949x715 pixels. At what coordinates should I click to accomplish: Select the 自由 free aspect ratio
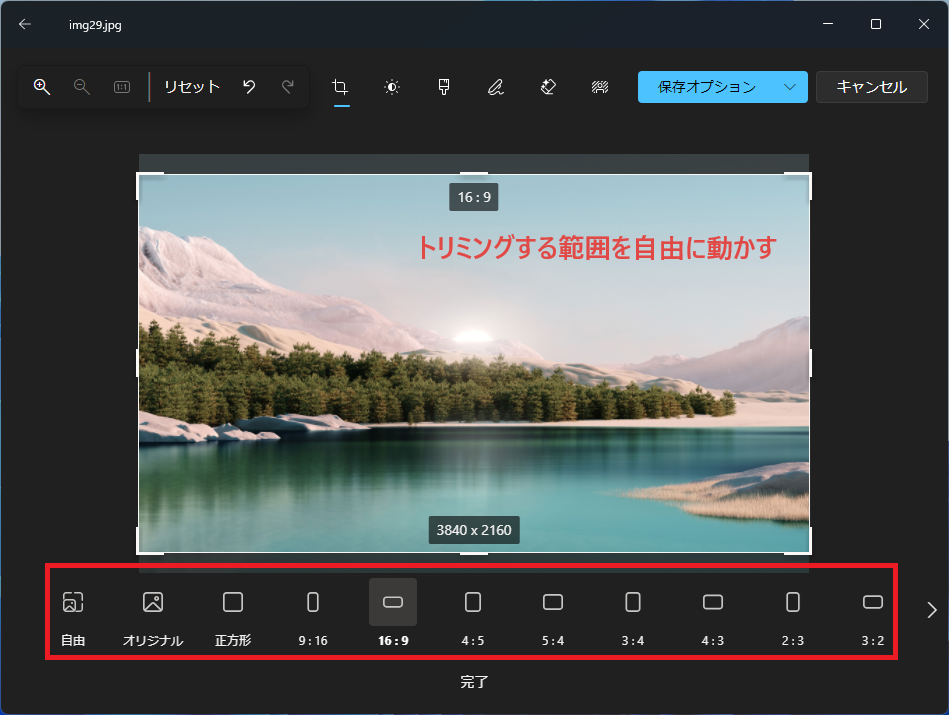(73, 618)
